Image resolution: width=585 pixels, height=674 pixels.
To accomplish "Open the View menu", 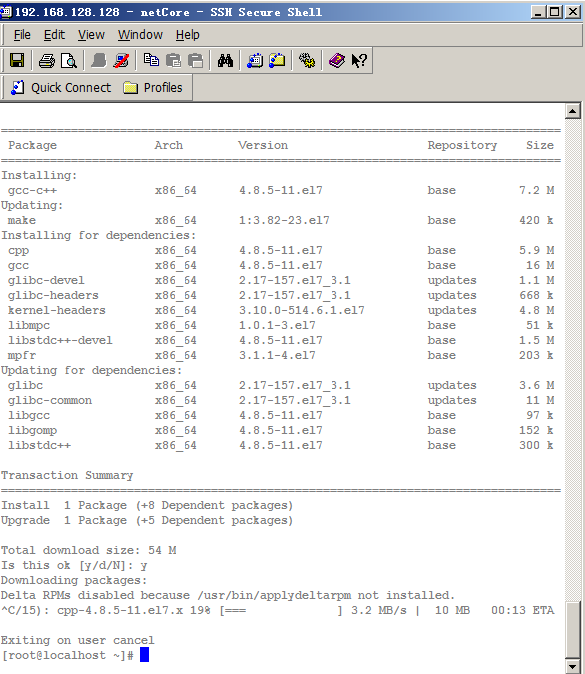I will [x=91, y=35].
